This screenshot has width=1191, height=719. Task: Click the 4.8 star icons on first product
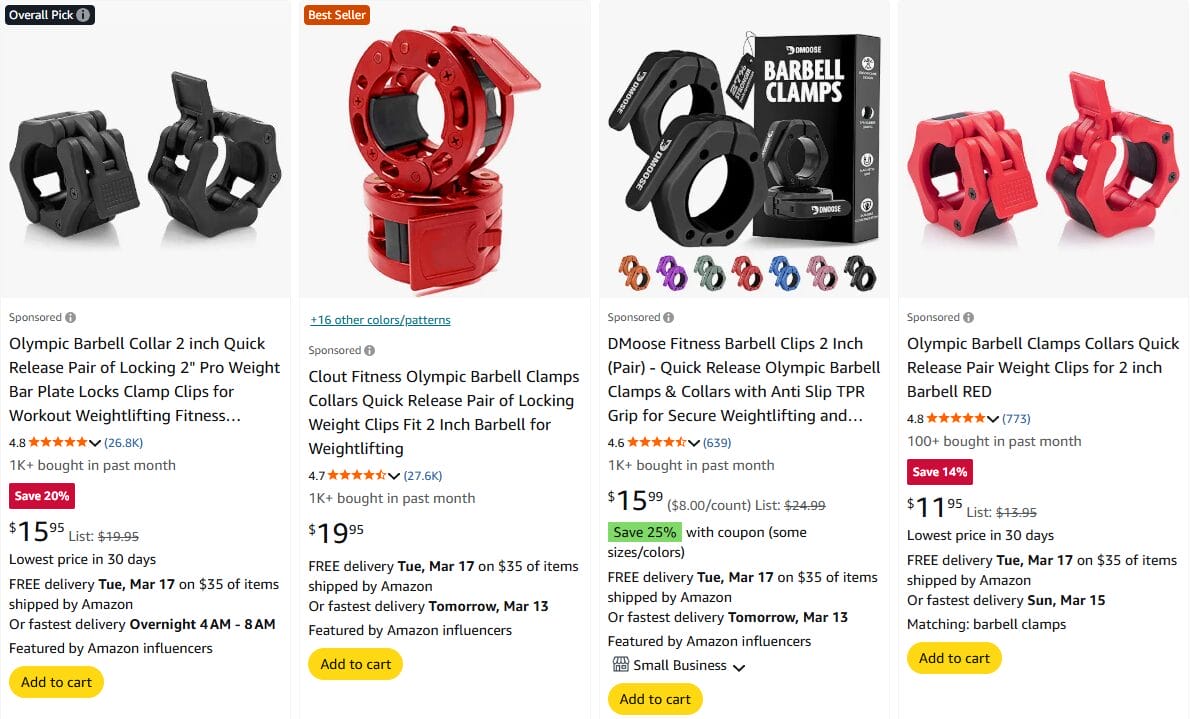[57, 441]
